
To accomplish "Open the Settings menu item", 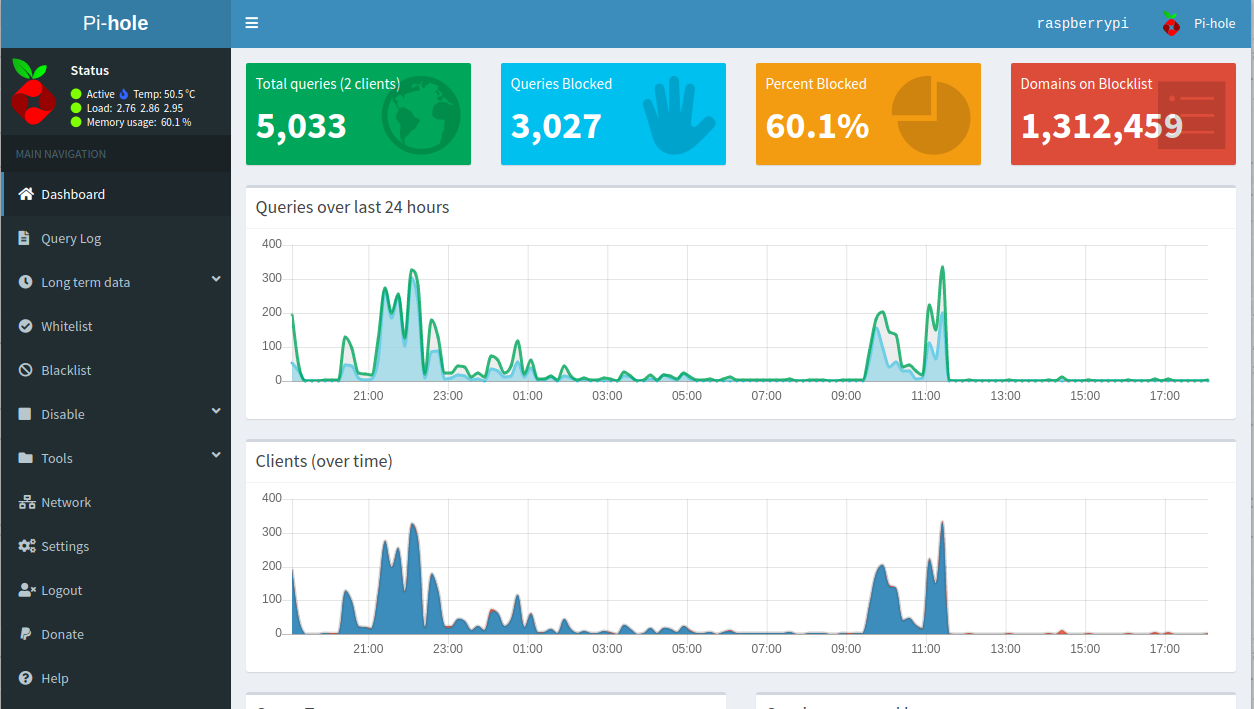I will 116,546.
